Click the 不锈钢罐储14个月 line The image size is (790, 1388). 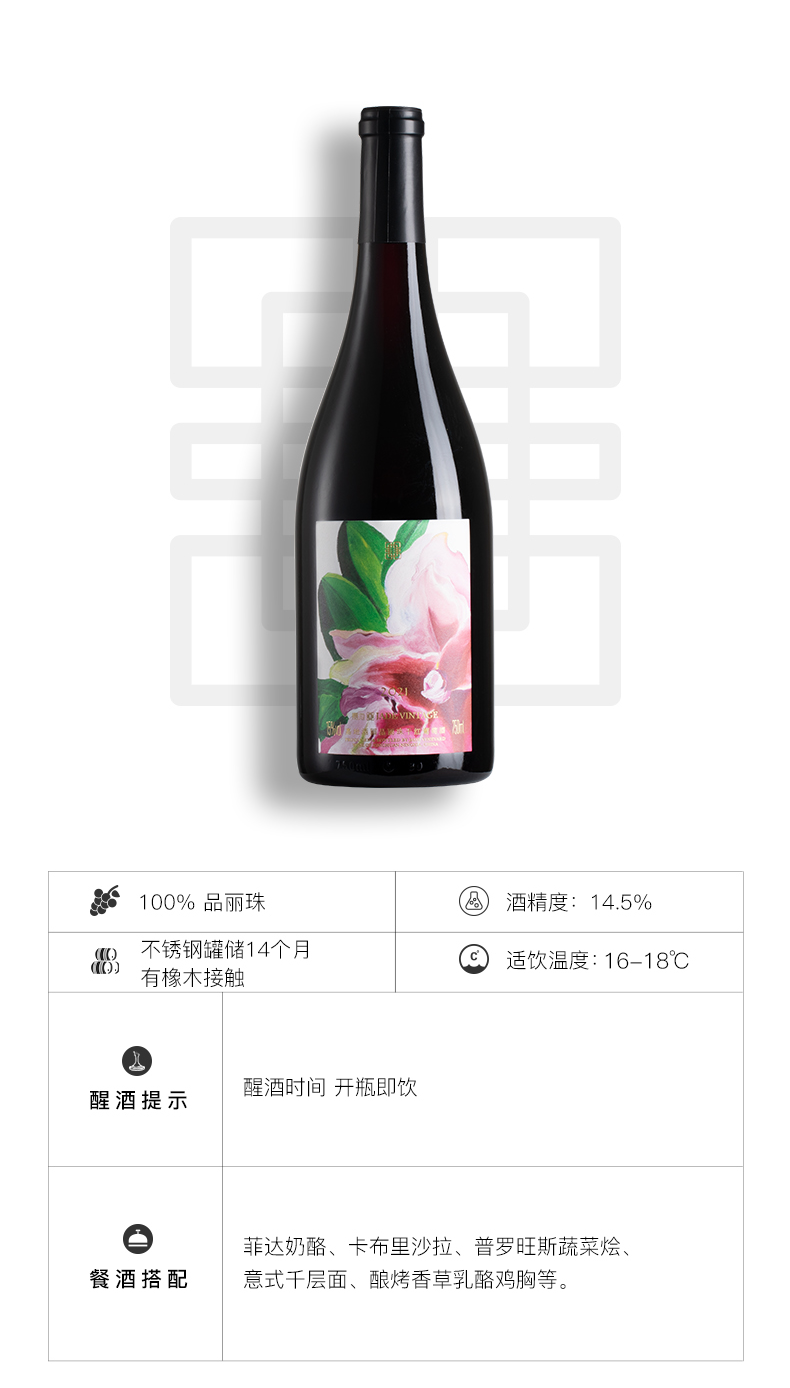click(x=226, y=949)
